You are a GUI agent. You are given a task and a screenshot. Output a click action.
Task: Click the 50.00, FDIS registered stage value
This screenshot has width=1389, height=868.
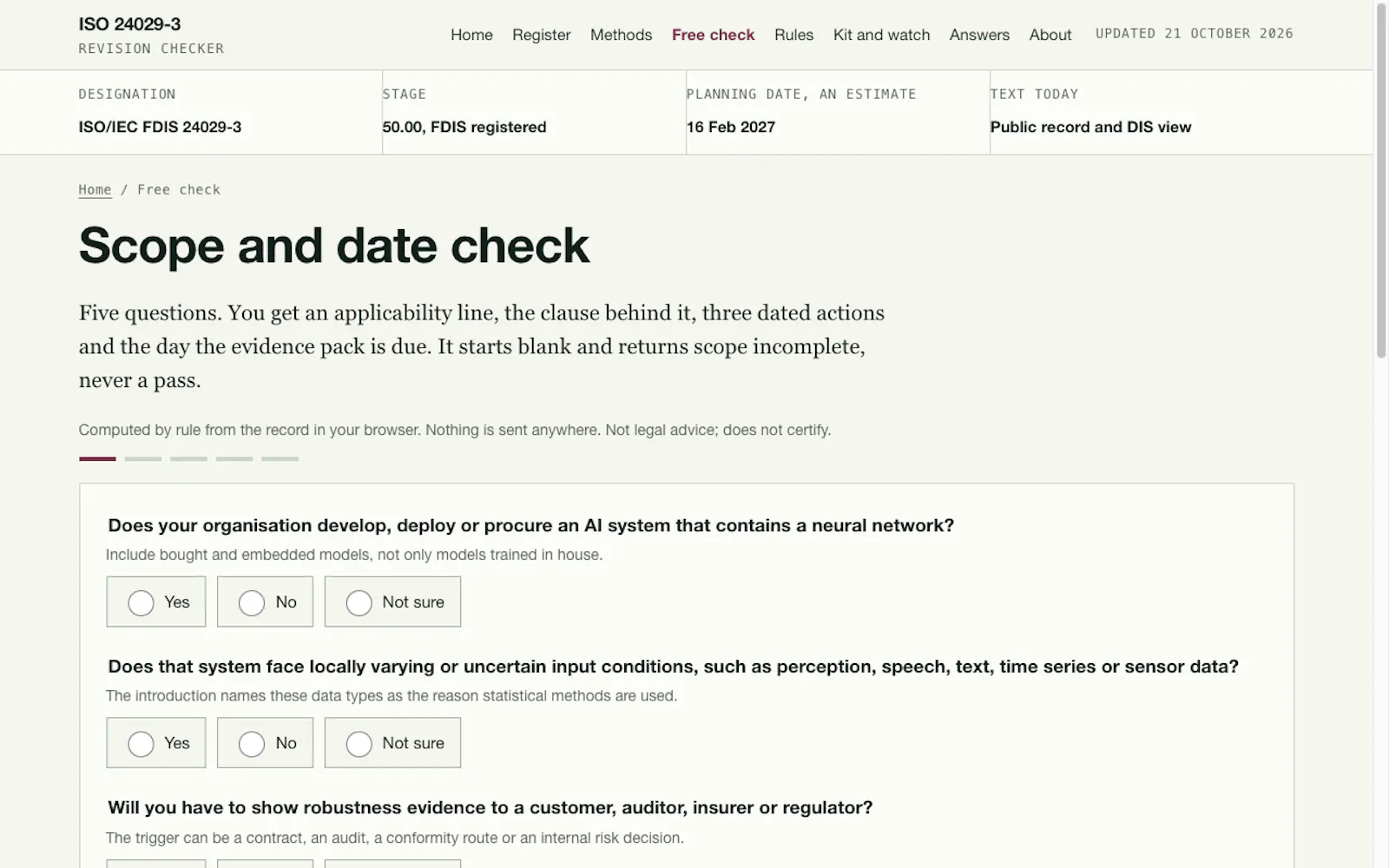464,127
